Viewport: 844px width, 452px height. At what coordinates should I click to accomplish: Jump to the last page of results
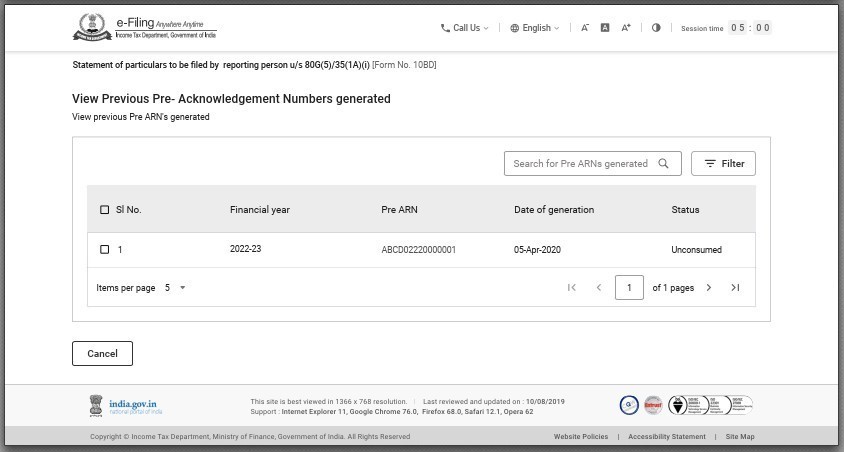pos(735,288)
